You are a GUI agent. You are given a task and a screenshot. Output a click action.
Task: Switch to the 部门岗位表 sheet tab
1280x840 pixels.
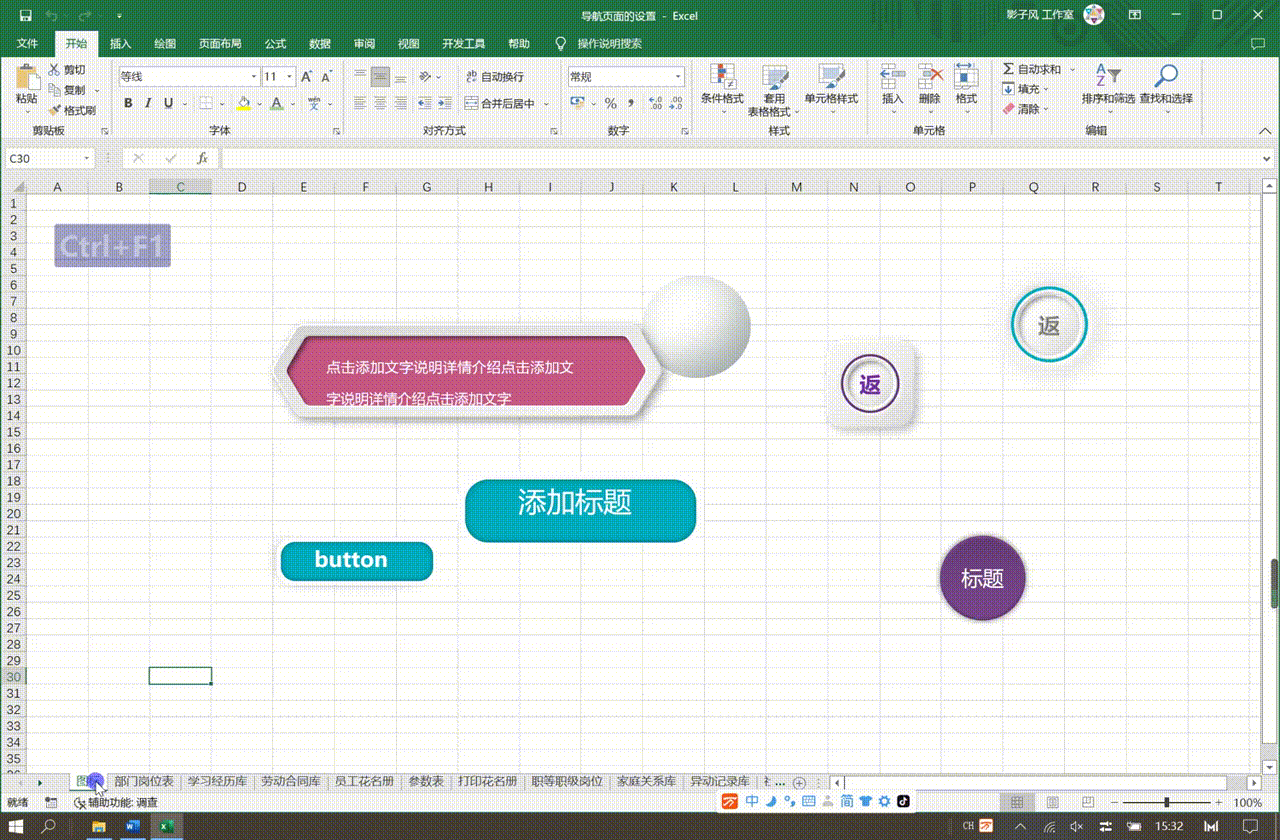tap(143, 781)
